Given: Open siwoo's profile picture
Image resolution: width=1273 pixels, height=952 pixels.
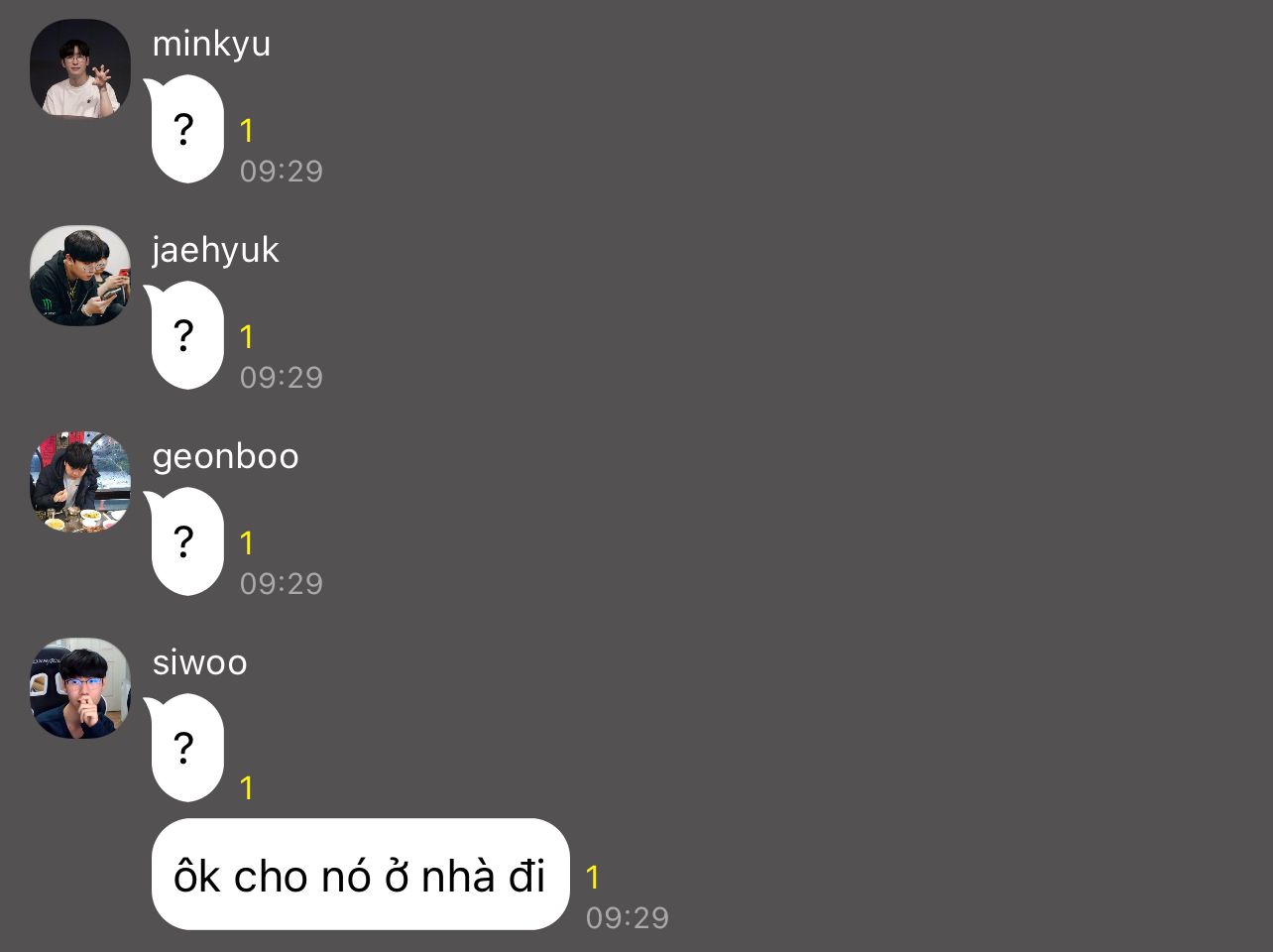Looking at the screenshot, I should pyautogui.click(x=80, y=687).
